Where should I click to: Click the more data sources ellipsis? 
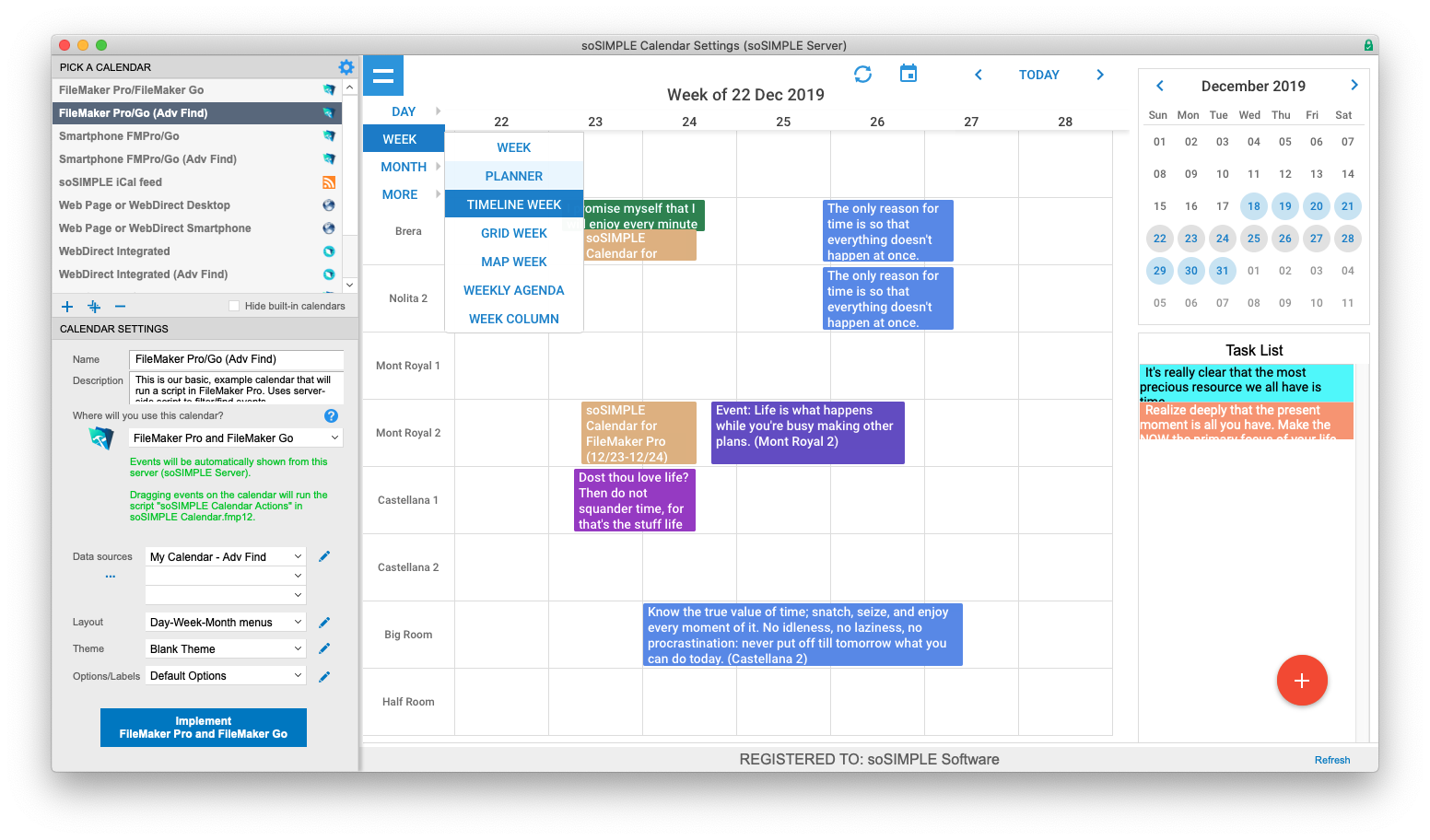pyautogui.click(x=111, y=577)
